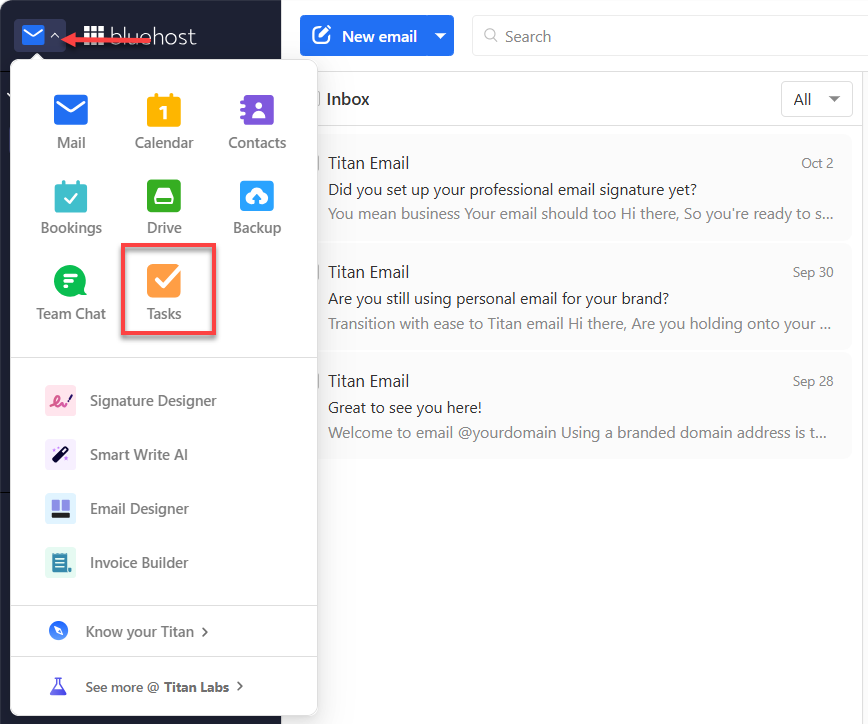The image size is (868, 724).
Task: Click the Invoice Builder icon
Action: click(x=60, y=562)
